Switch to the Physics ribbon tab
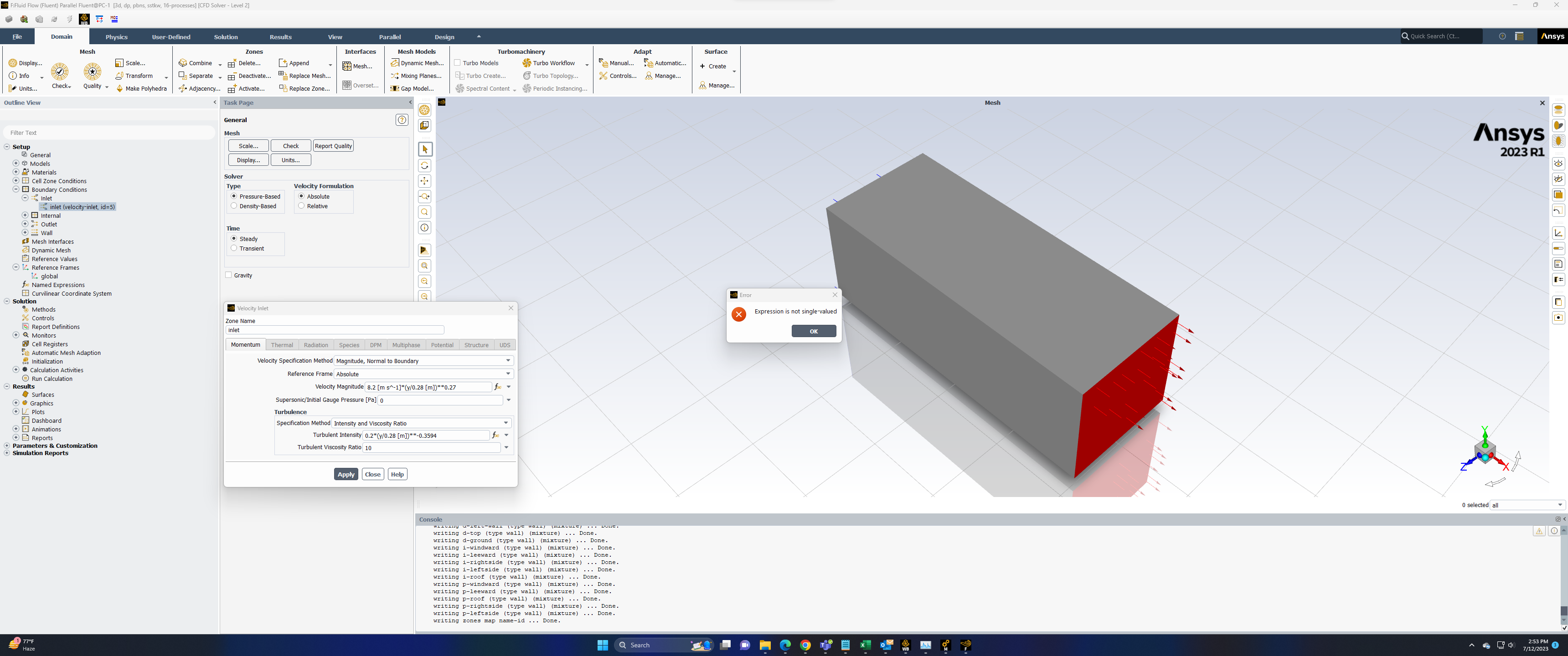The height and width of the screenshot is (656, 1568). point(116,37)
